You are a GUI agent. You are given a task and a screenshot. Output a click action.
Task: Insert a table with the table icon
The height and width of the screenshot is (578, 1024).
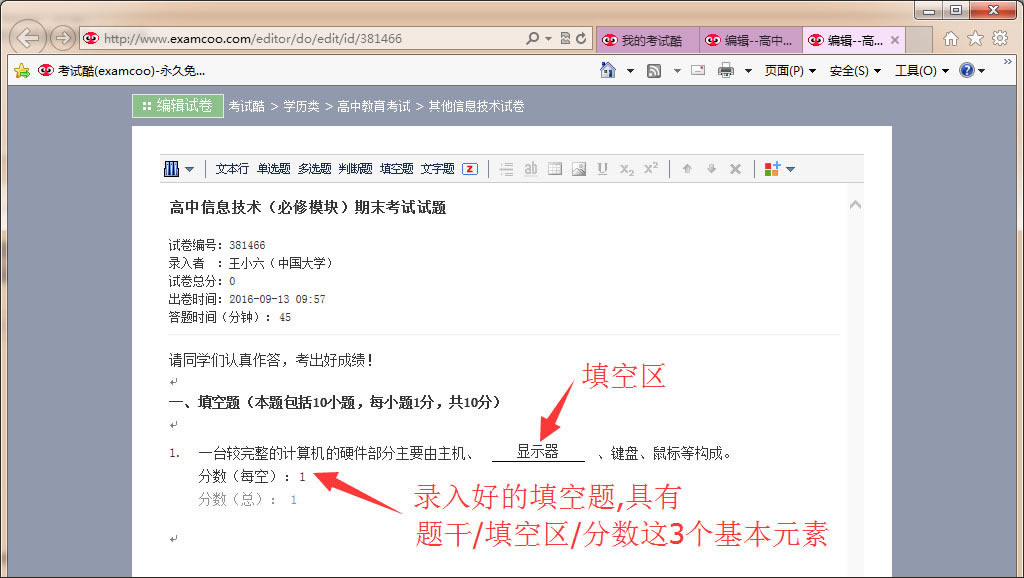[x=554, y=168]
